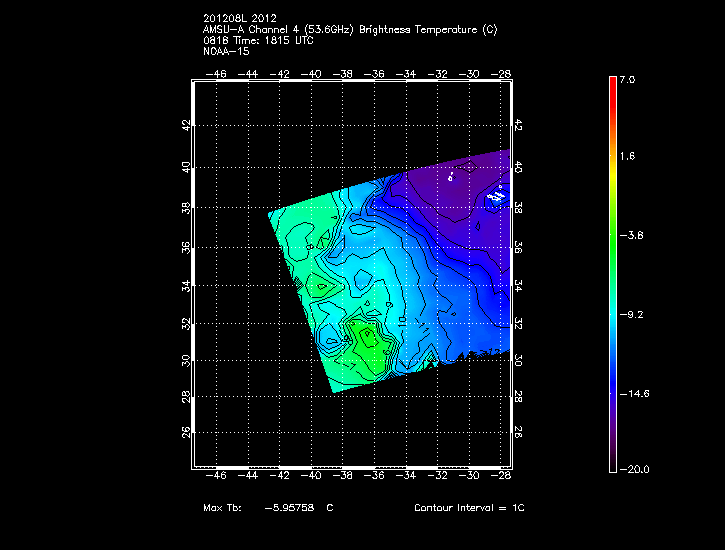Click the 1.6 color scale label

tap(626, 157)
